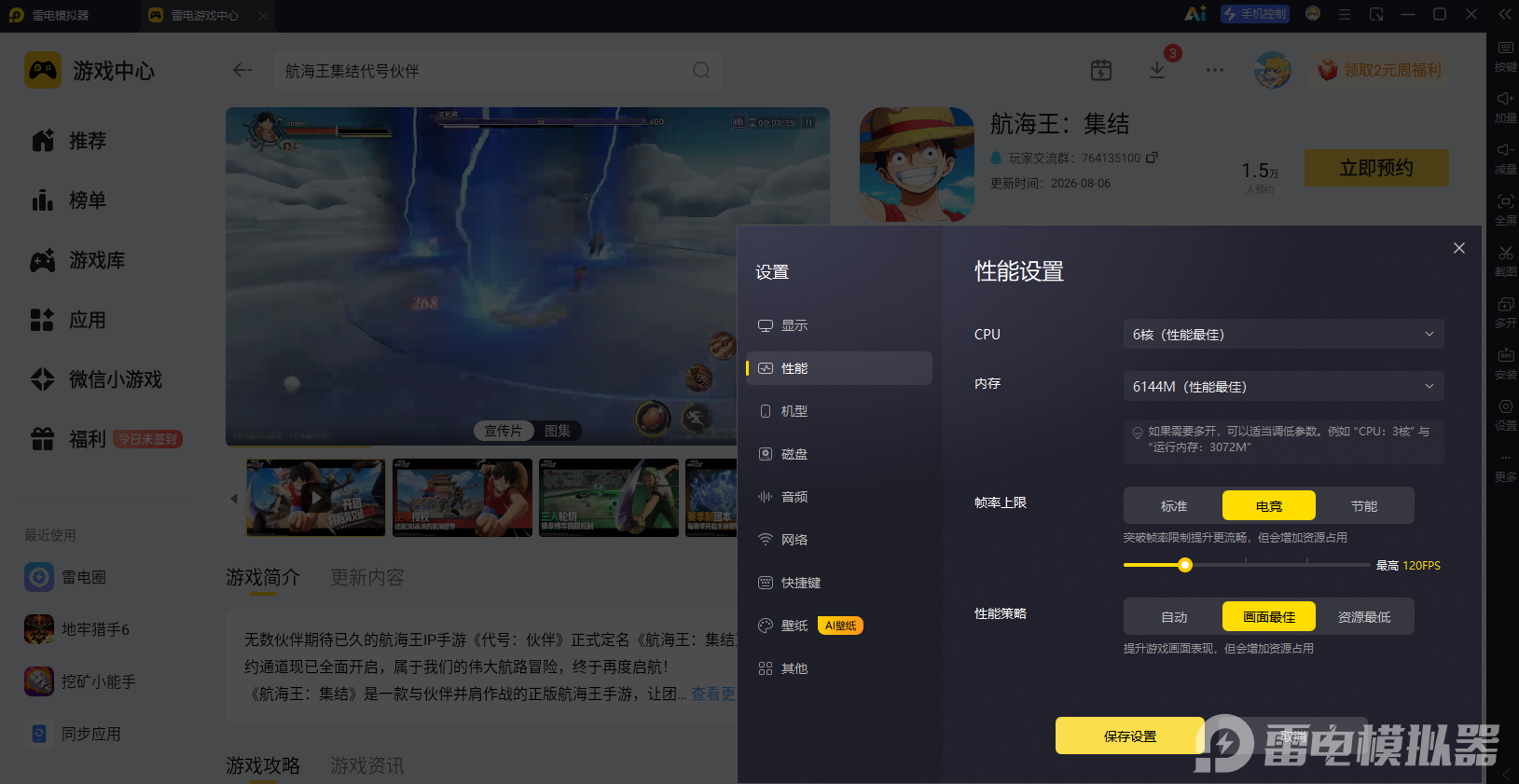Open the 音频 settings tab
Image resolution: width=1519 pixels, height=784 pixels.
(x=839, y=497)
